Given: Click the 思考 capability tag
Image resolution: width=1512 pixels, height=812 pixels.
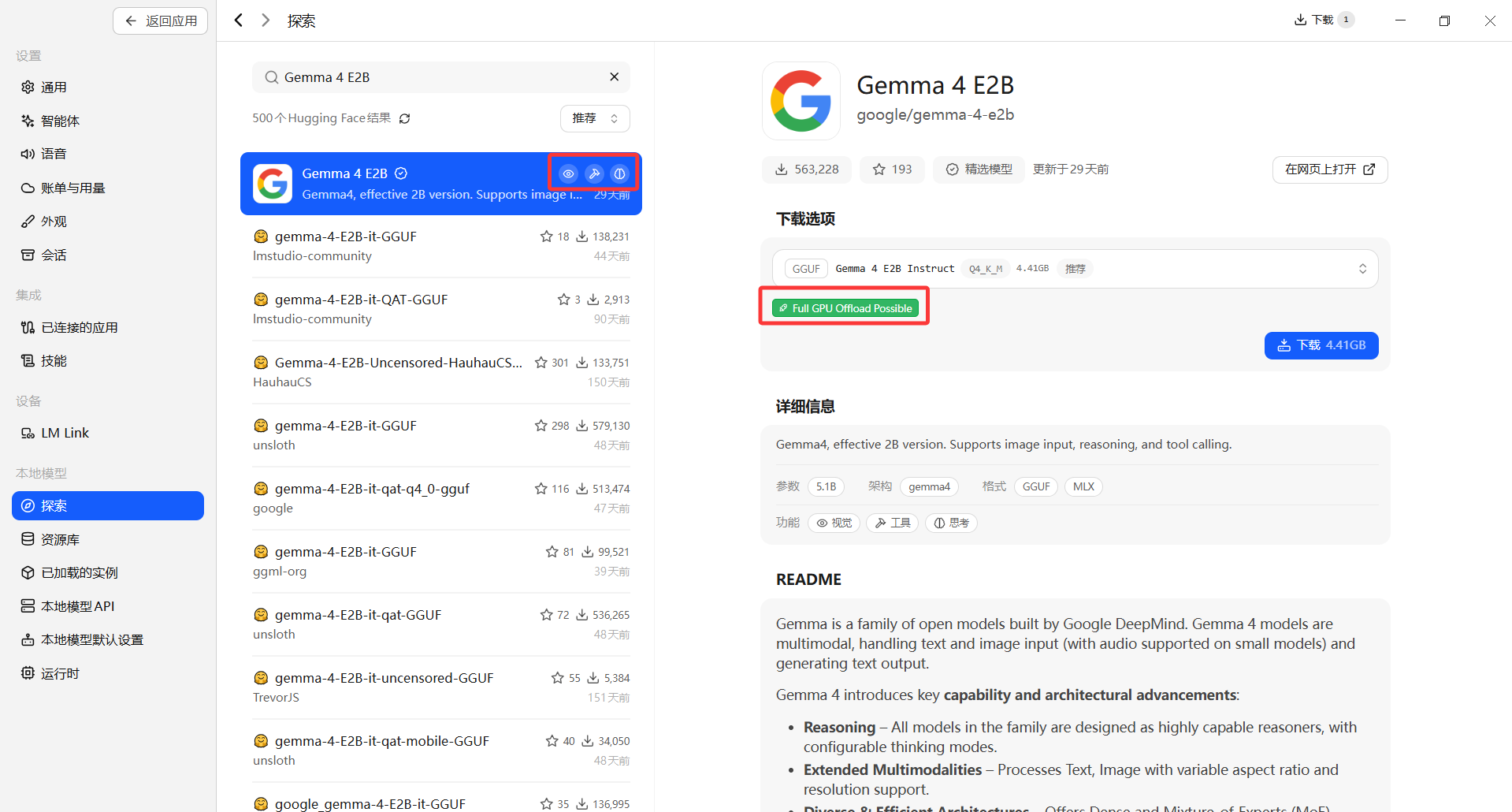Looking at the screenshot, I should coord(952,523).
